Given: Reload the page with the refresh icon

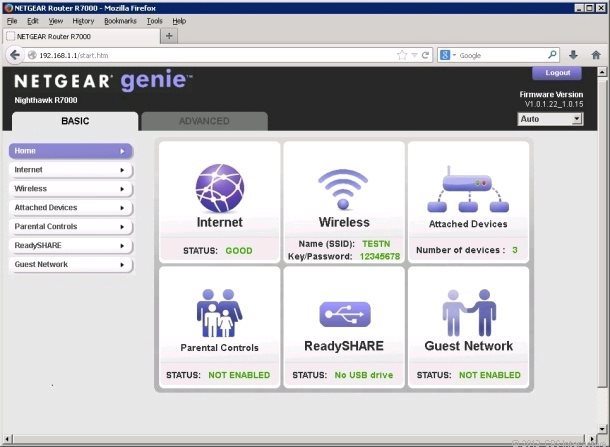Looking at the screenshot, I should point(425,55).
